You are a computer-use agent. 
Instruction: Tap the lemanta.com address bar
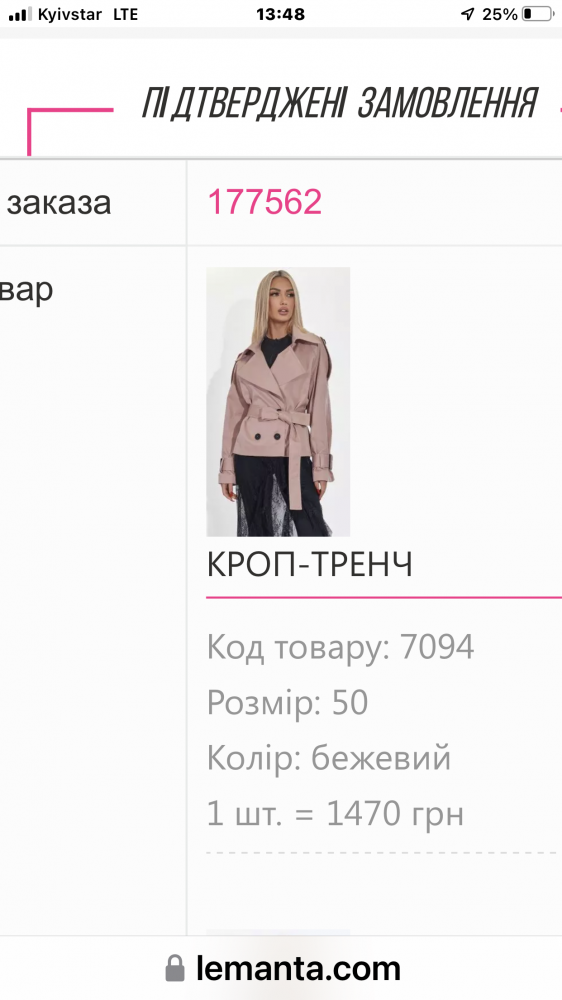281,968
